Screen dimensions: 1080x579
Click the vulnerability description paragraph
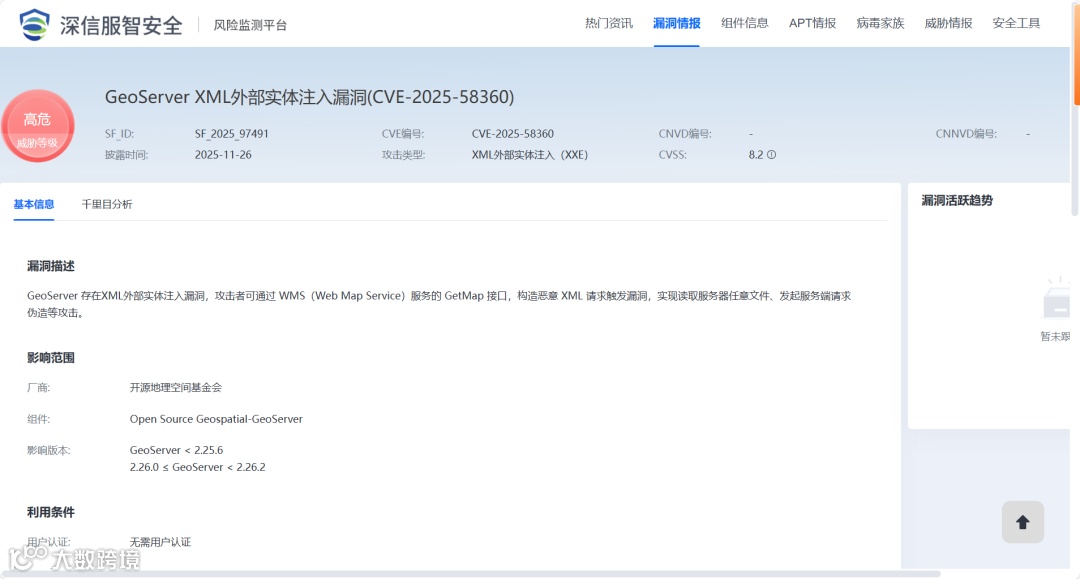(439, 304)
